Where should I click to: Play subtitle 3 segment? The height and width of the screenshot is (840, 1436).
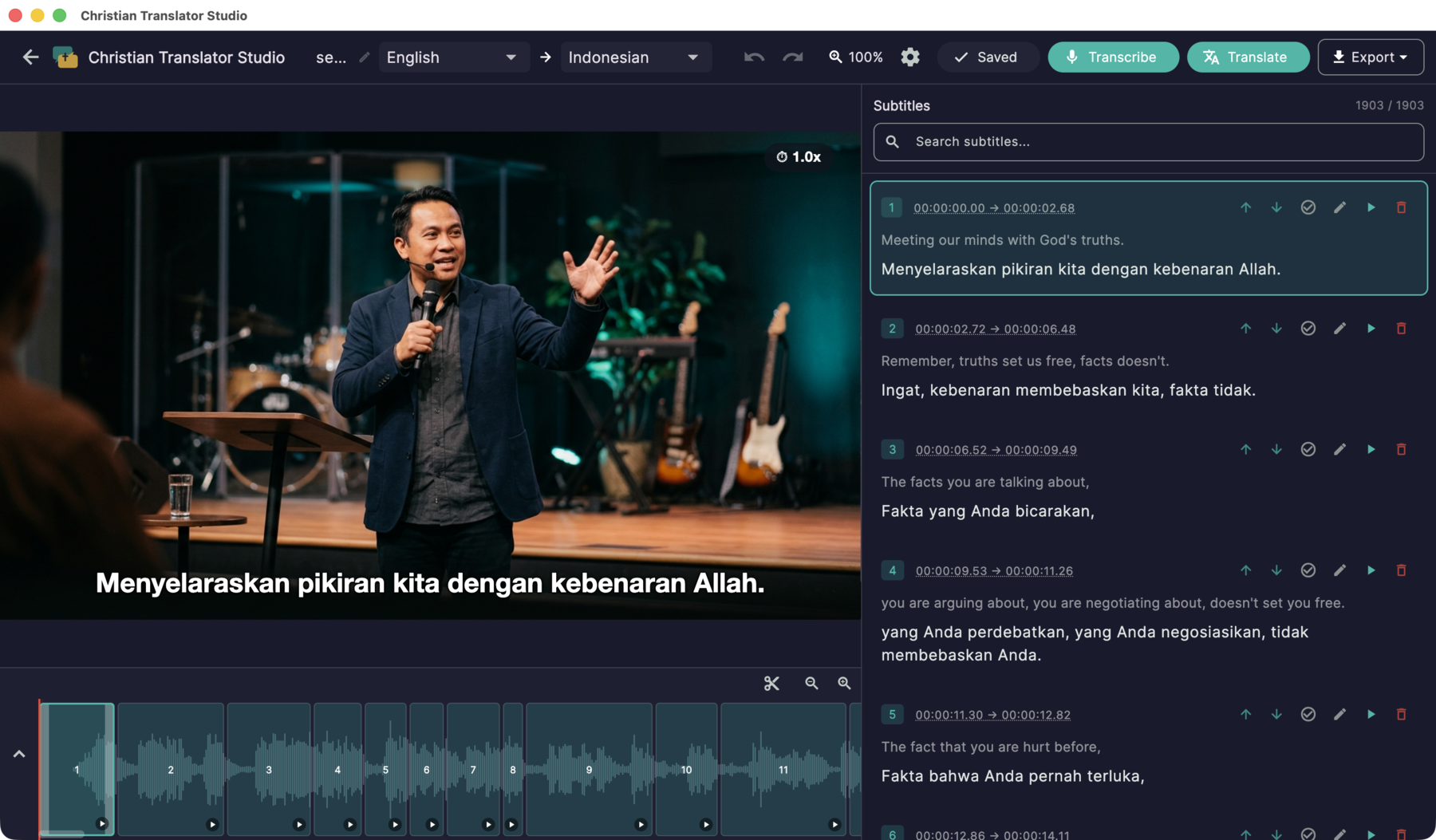[1371, 450]
